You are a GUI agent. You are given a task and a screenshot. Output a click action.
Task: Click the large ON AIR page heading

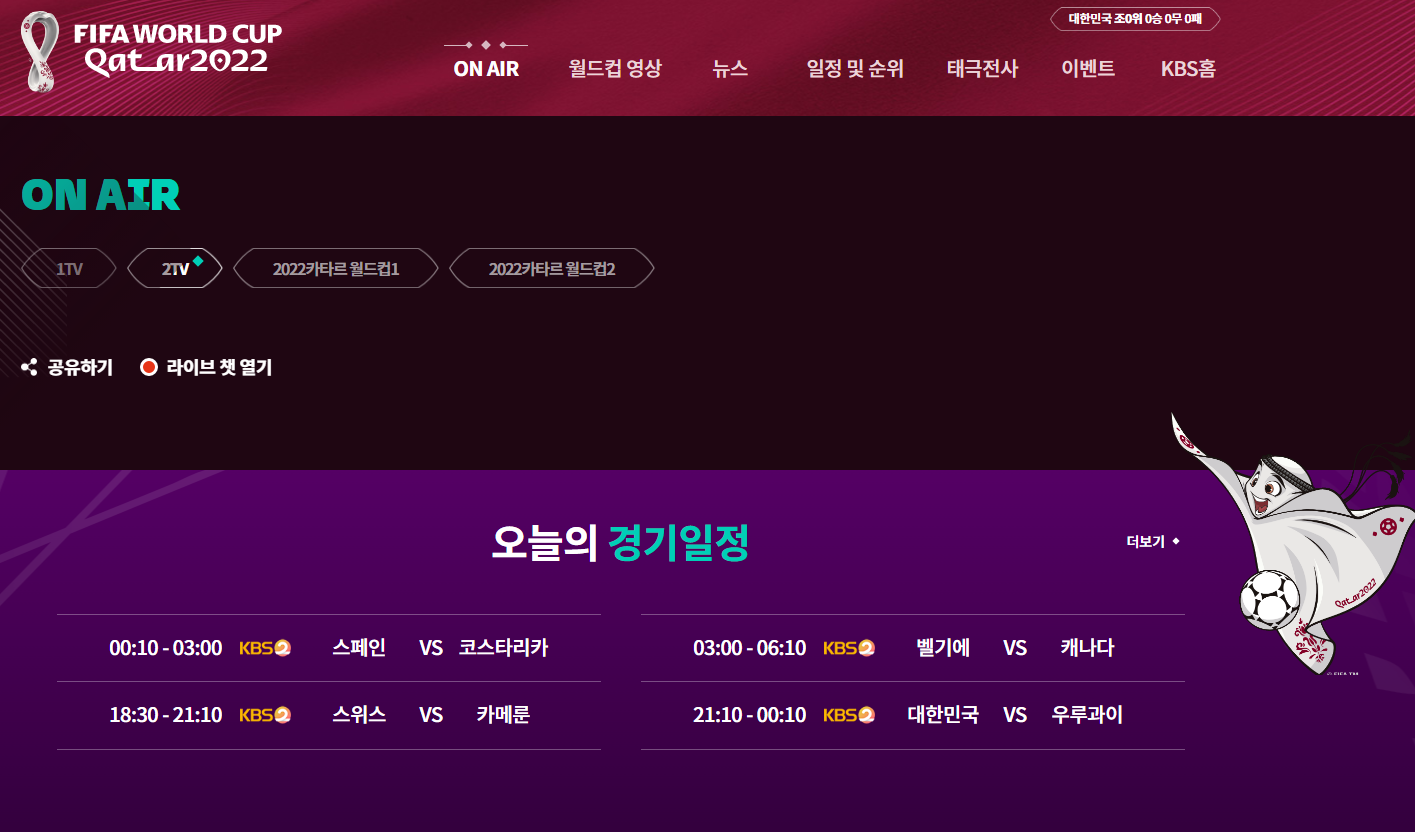(x=101, y=196)
